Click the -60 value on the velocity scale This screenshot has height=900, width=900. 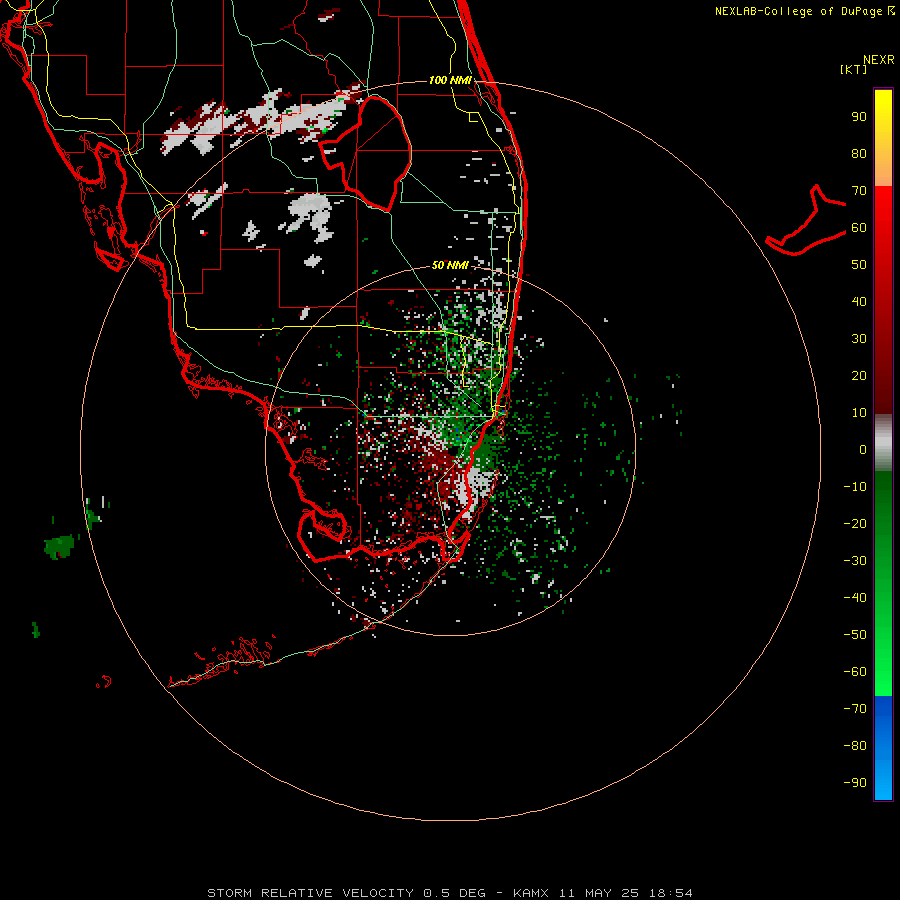pyautogui.click(x=855, y=672)
